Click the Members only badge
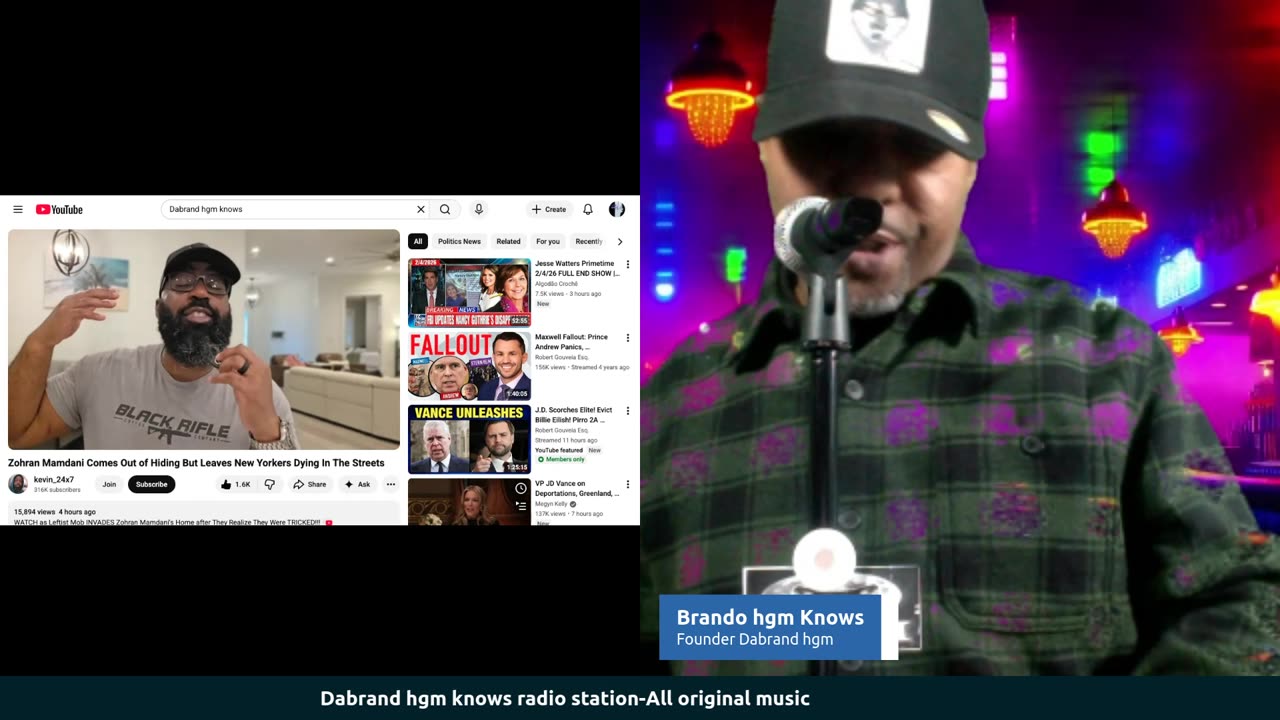This screenshot has width=1280, height=720. pos(560,459)
